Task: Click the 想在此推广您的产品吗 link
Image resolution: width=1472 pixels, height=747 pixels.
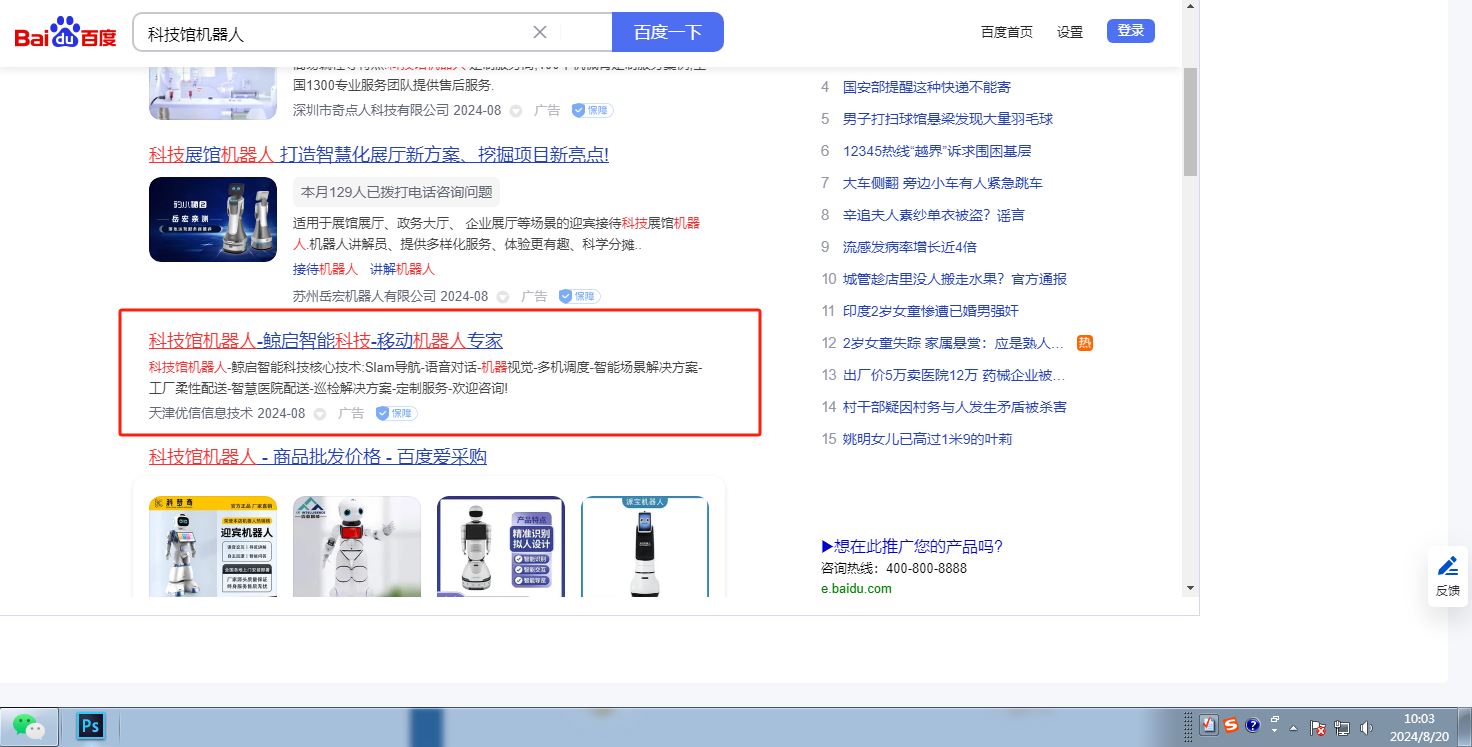Action: point(911,546)
